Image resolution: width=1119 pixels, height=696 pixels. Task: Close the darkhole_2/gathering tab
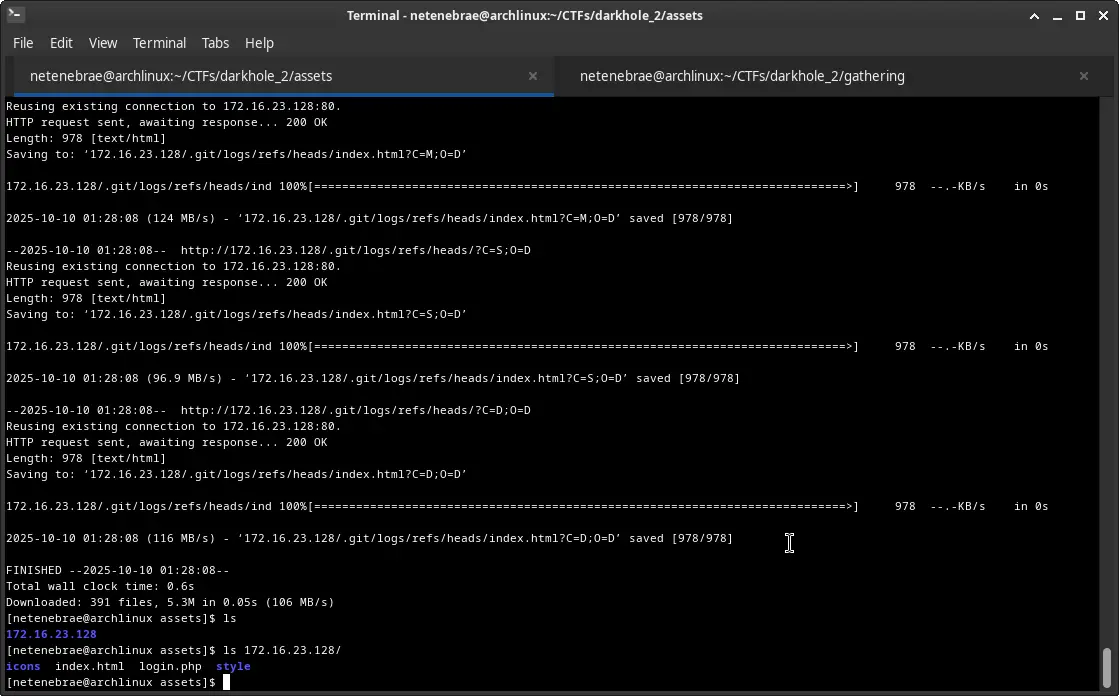[x=1083, y=76]
